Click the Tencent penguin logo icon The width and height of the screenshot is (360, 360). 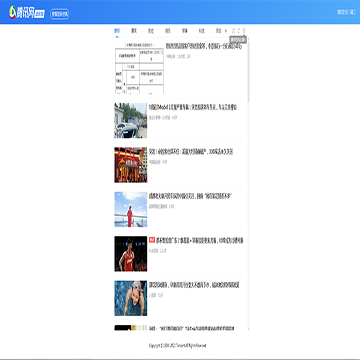[x=13, y=12]
